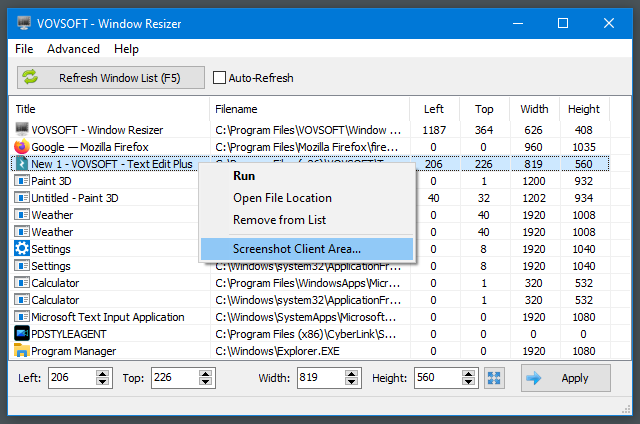Open the Help menu
The height and width of the screenshot is (424, 640).
126,49
